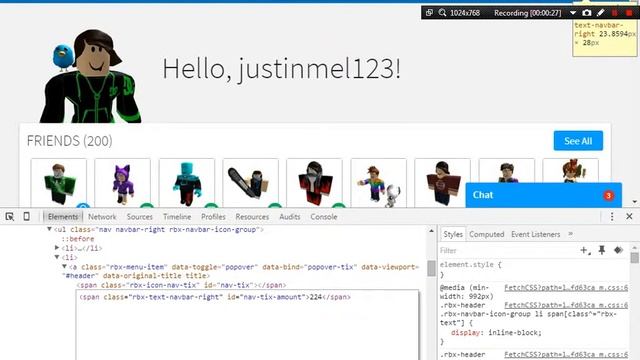Click FetchCSS link at bottom of Styles
This screenshot has height=360, width=640.
pos(566,355)
